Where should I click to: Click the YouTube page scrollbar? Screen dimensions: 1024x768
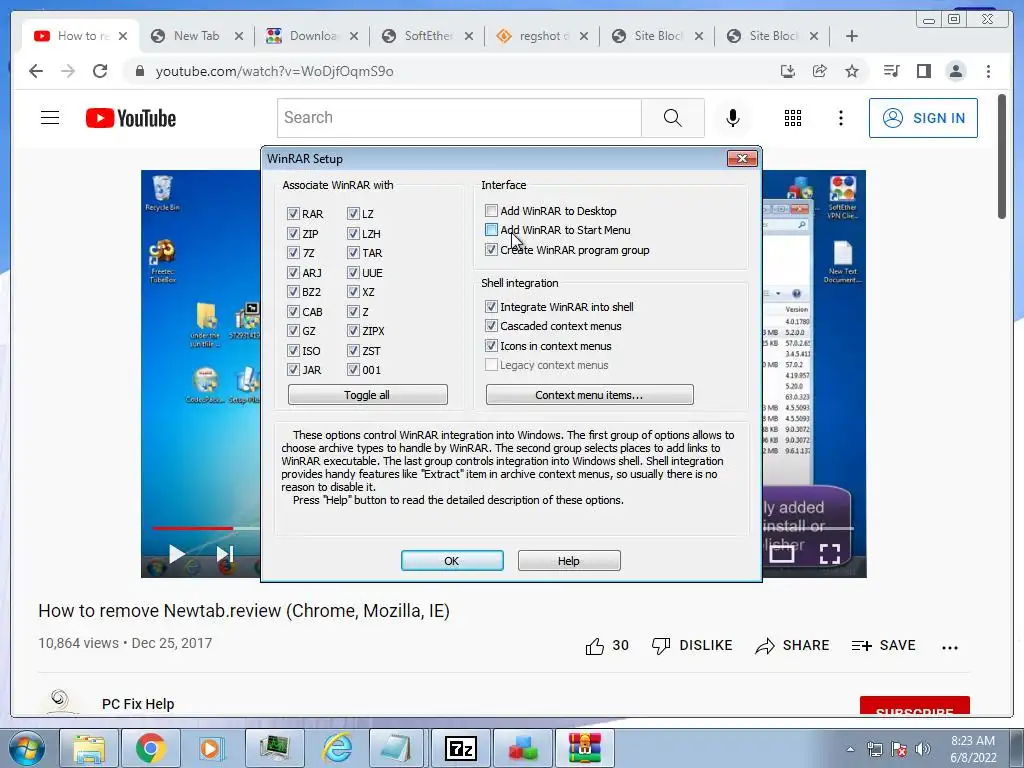[1002, 157]
